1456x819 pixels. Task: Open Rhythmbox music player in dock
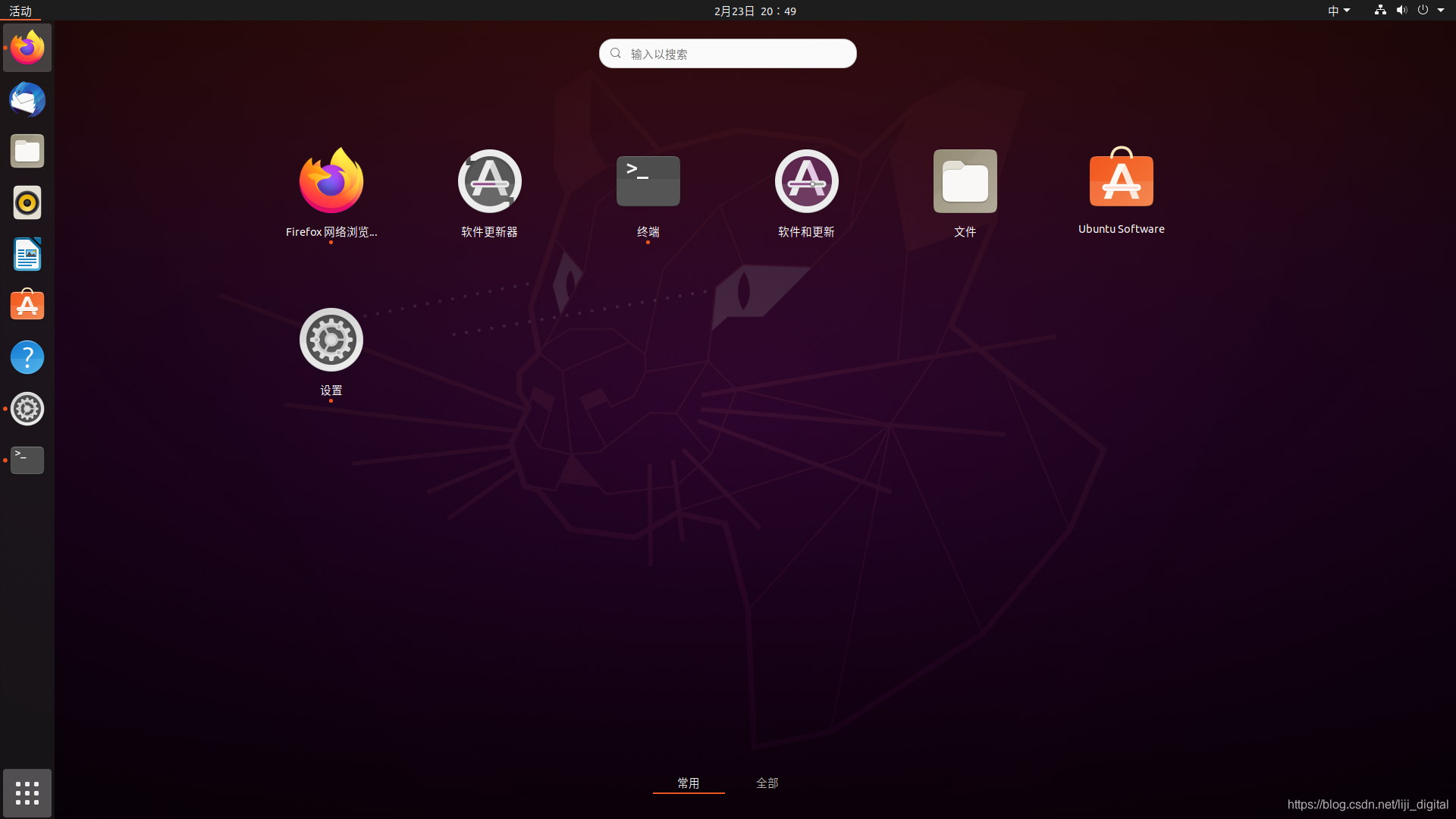[x=27, y=202]
